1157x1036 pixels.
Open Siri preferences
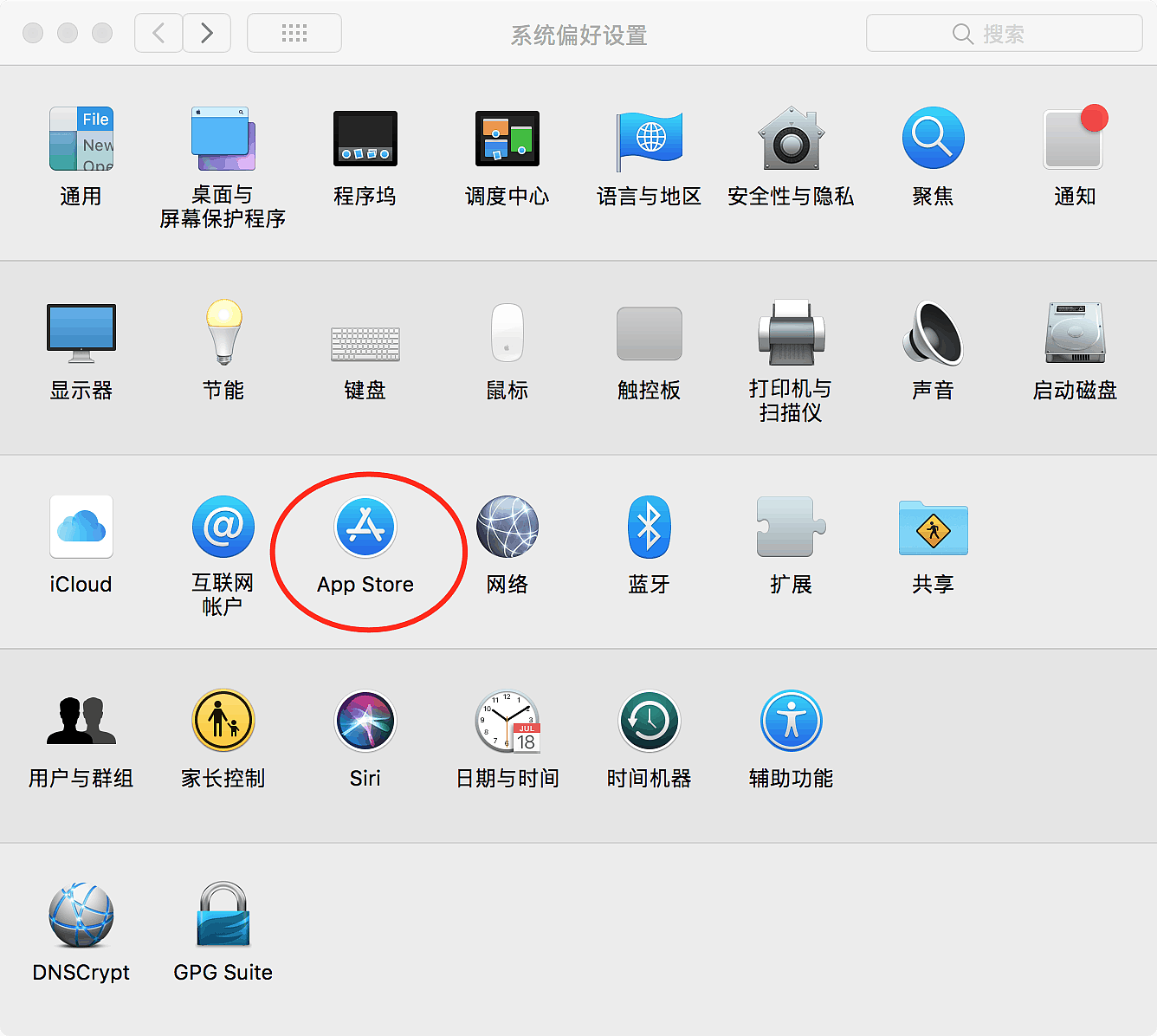pos(365,722)
